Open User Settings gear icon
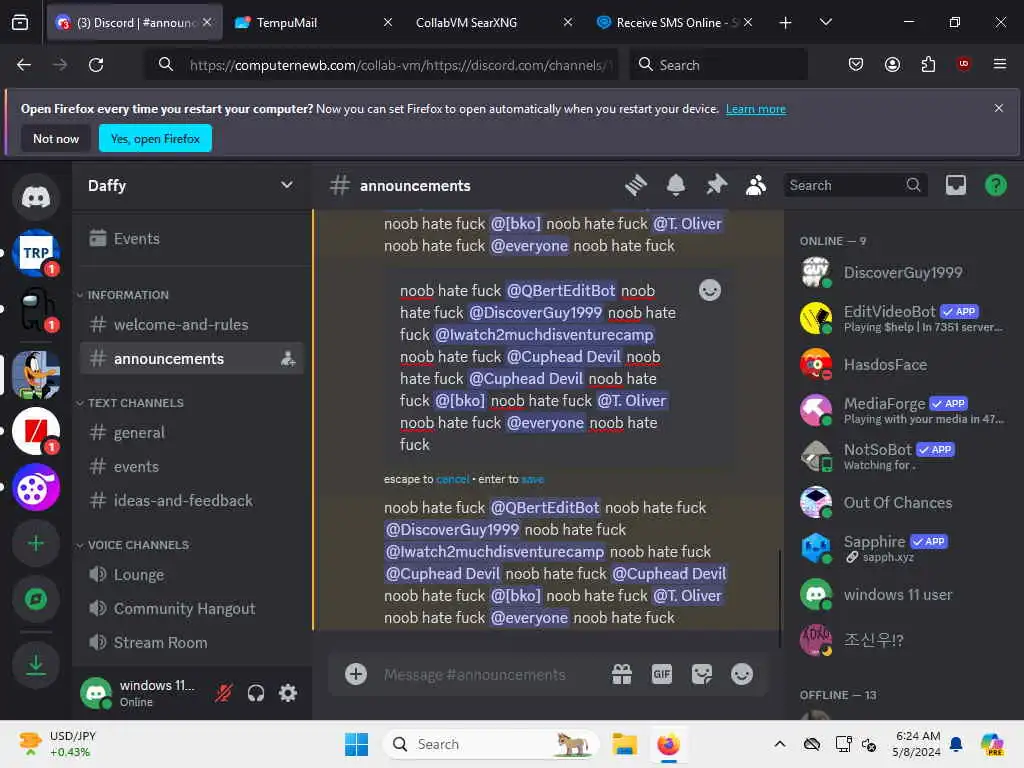 [x=288, y=693]
